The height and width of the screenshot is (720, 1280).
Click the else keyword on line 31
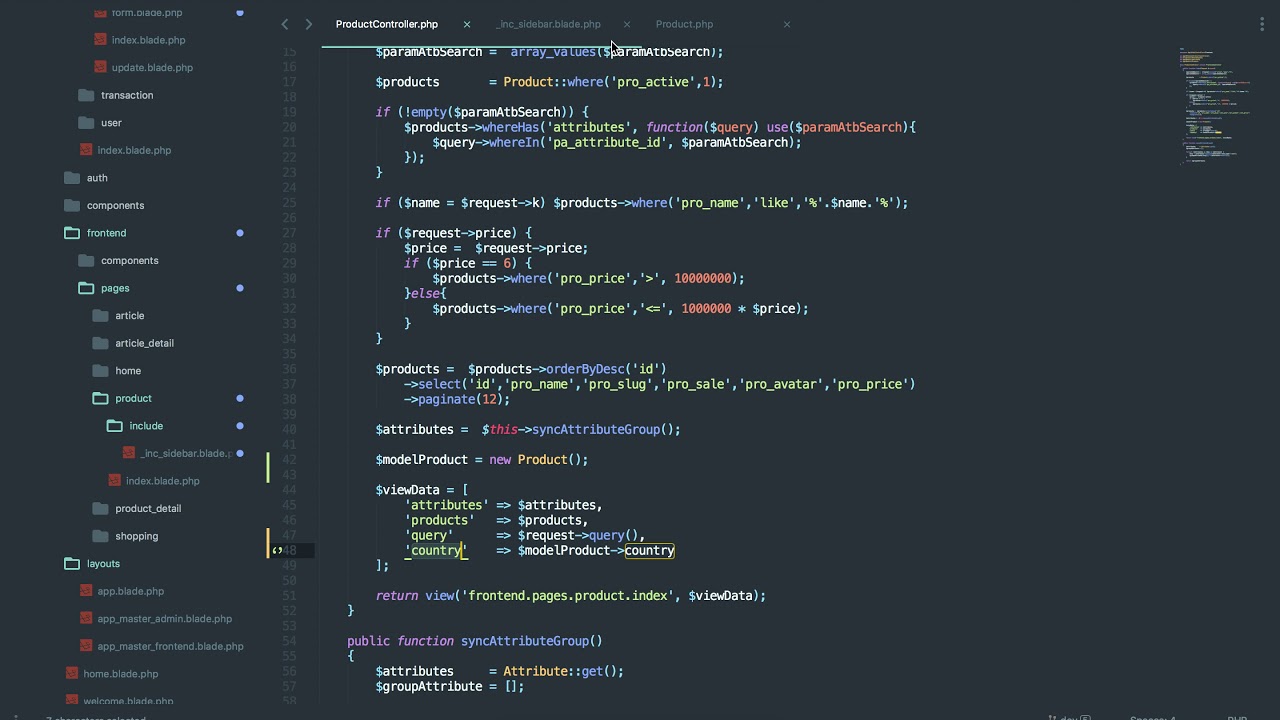425,294
